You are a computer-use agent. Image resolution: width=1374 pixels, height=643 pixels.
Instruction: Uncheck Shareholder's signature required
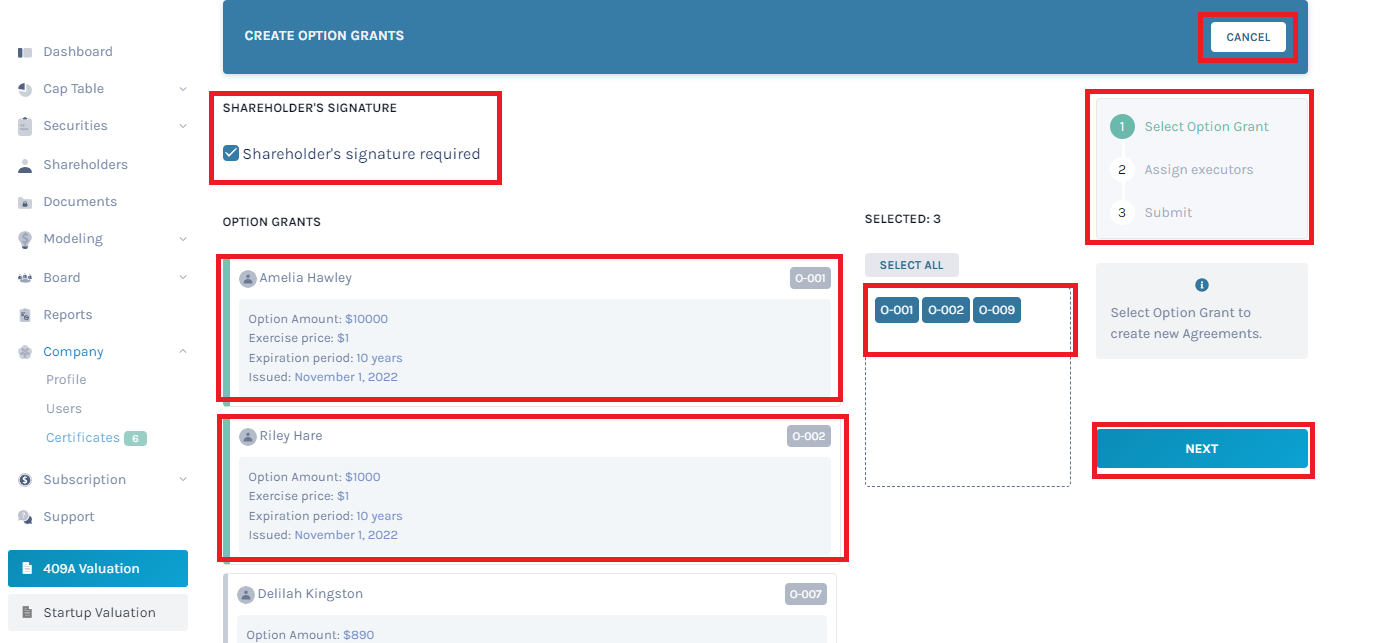coord(231,153)
